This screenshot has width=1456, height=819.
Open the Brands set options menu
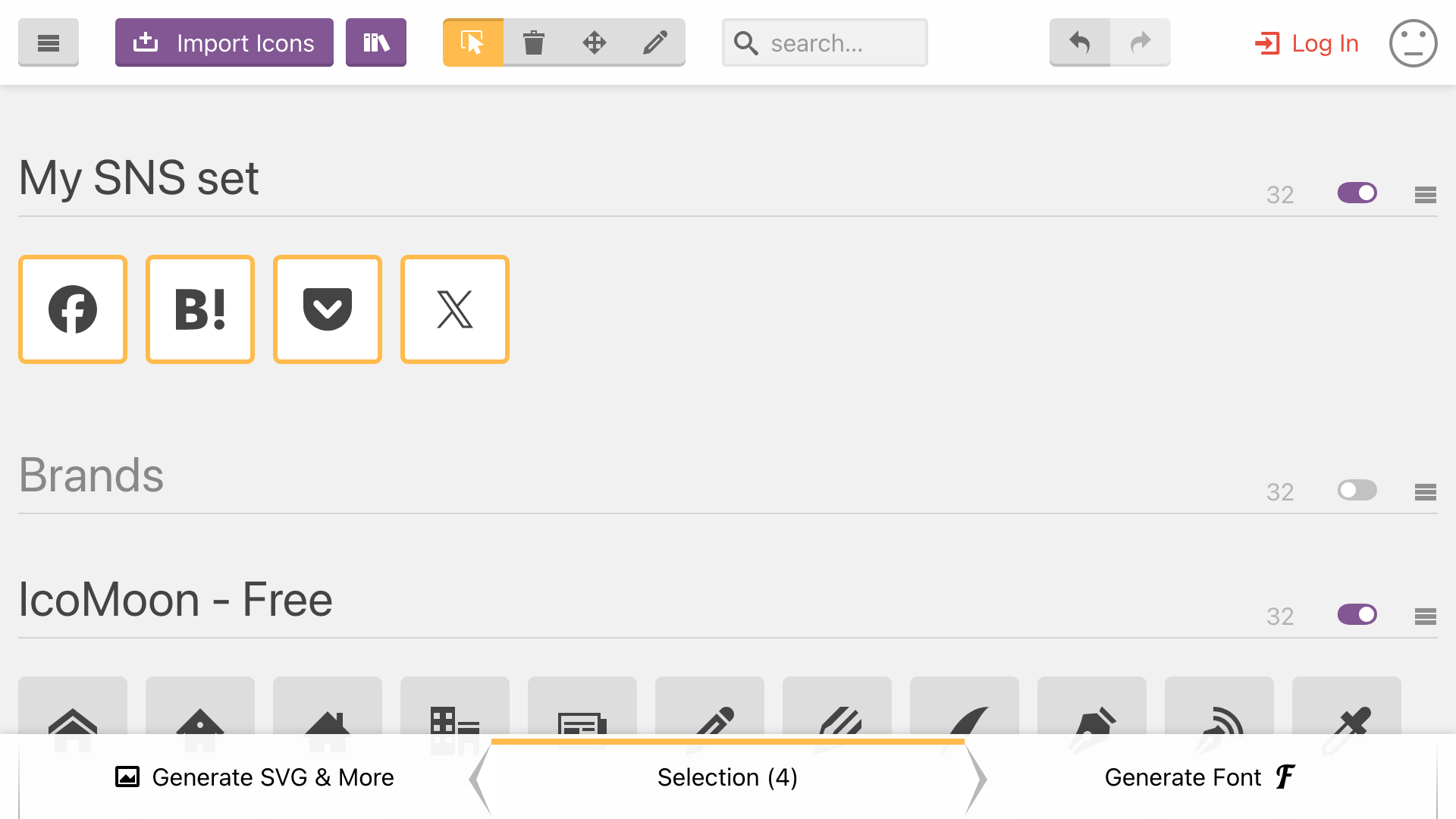tap(1426, 492)
